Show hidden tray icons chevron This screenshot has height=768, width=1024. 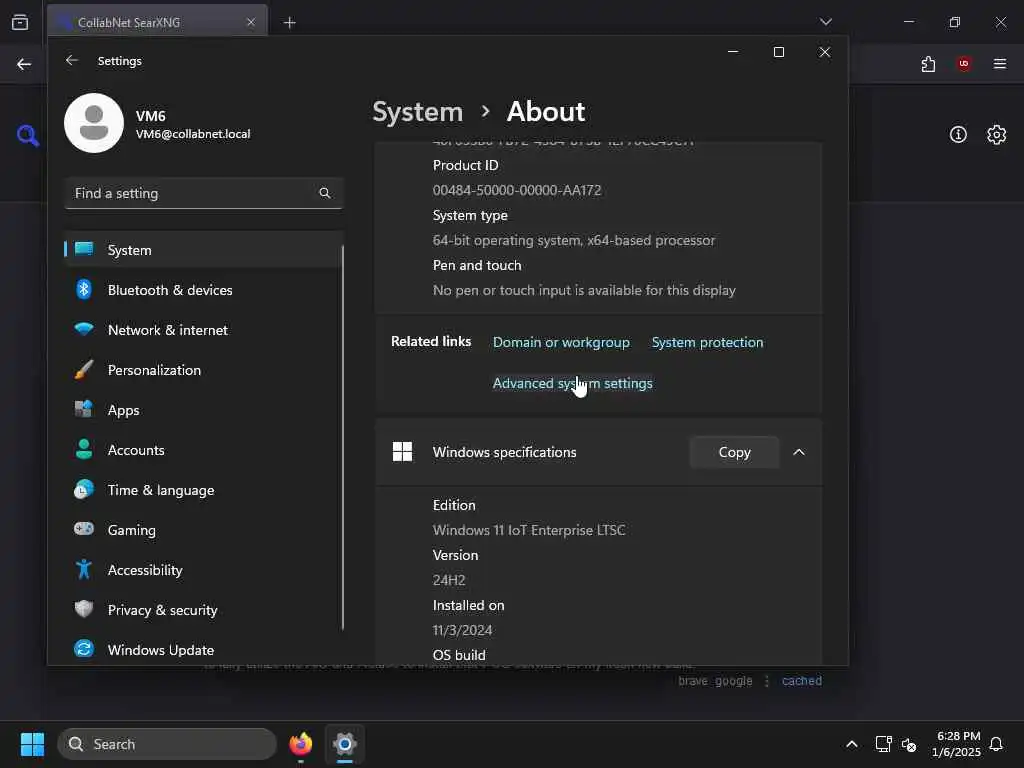tap(852, 744)
